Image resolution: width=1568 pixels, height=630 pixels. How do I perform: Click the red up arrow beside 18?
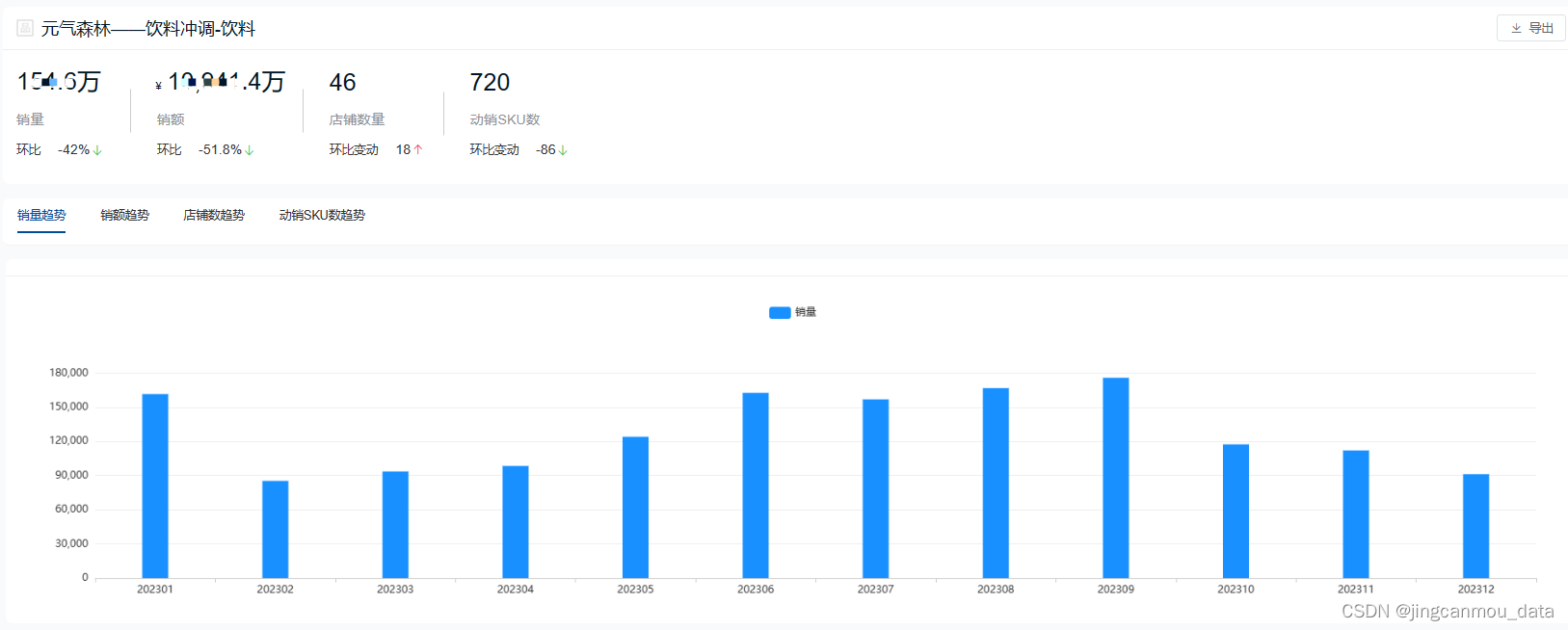(x=417, y=150)
